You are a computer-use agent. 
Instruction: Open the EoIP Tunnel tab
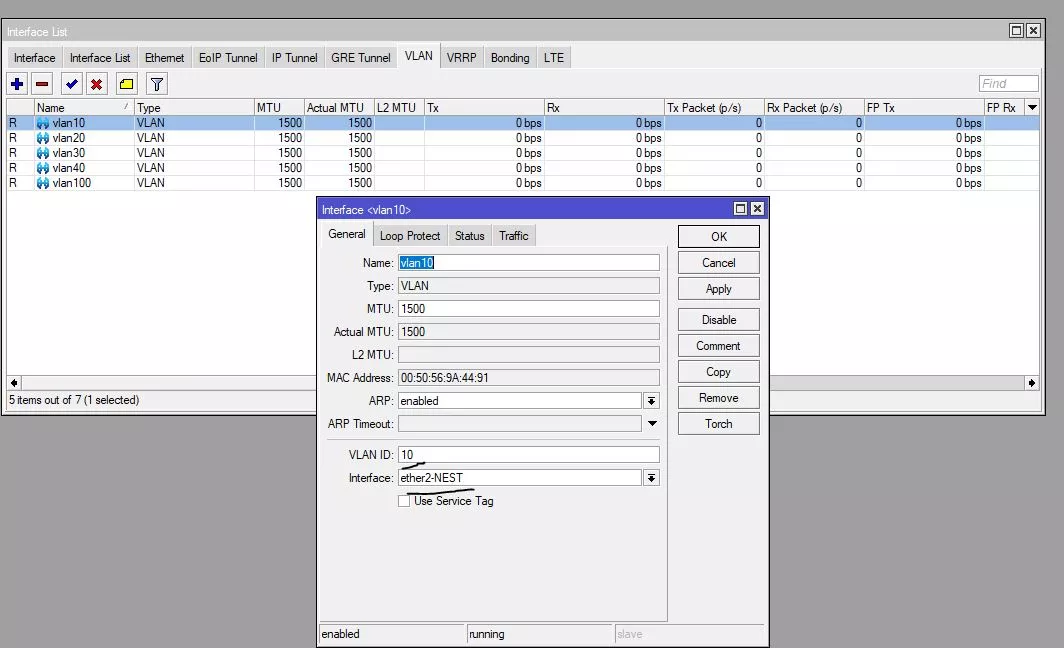pyautogui.click(x=228, y=58)
